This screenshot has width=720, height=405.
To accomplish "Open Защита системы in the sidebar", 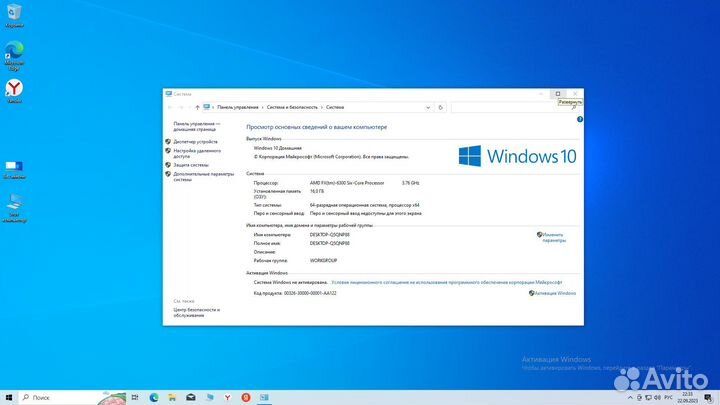I will tap(191, 165).
